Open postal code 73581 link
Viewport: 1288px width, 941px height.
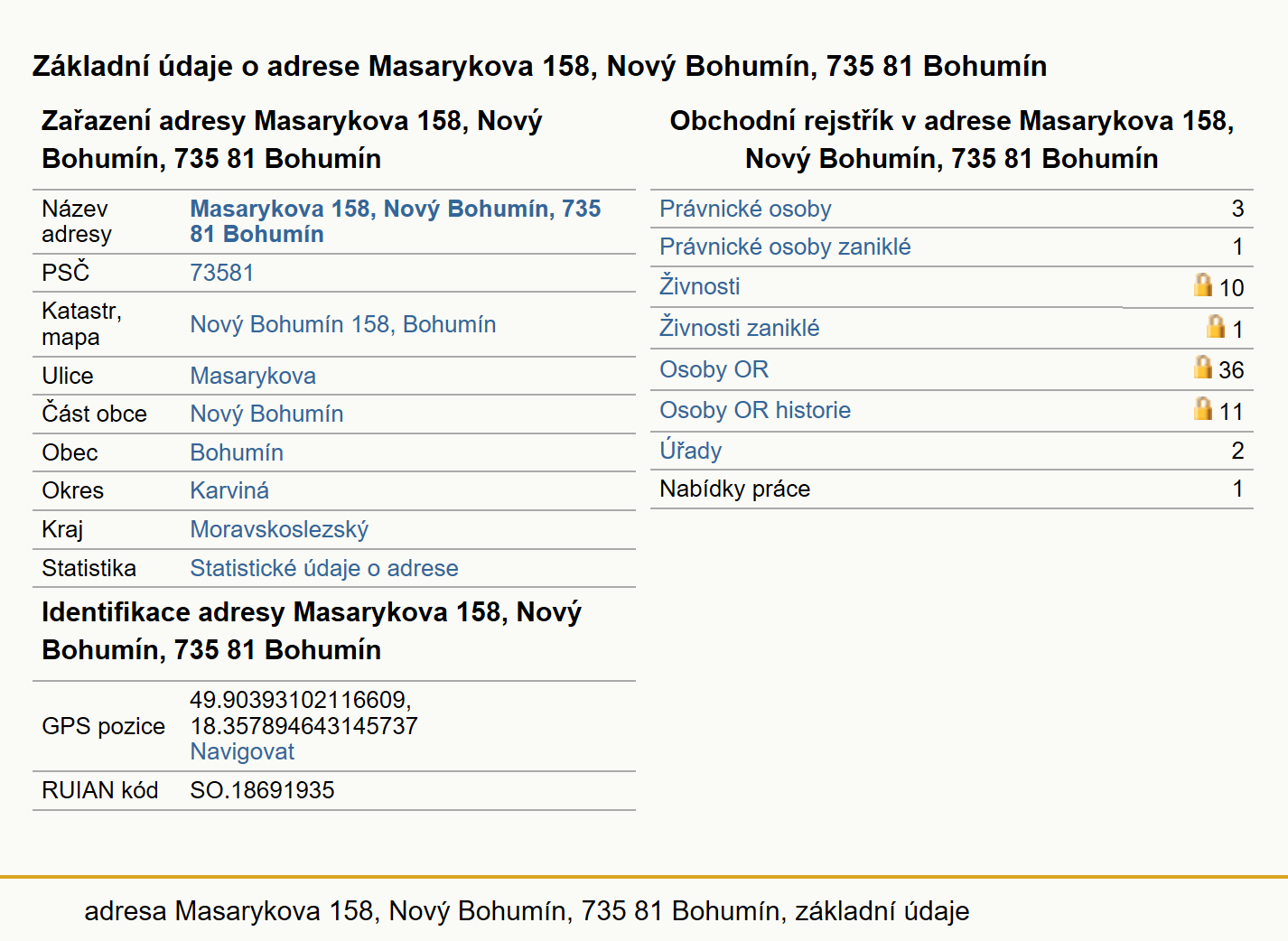[x=221, y=273]
